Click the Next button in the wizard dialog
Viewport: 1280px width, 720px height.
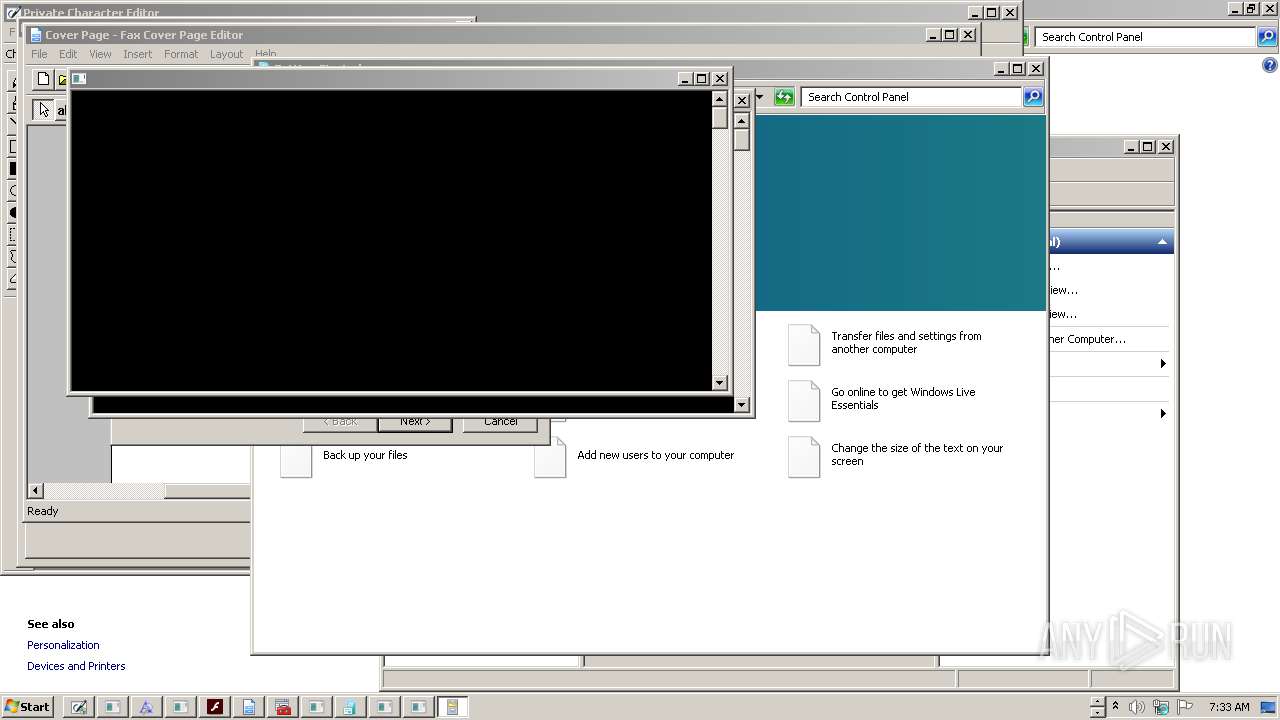pyautogui.click(x=415, y=424)
